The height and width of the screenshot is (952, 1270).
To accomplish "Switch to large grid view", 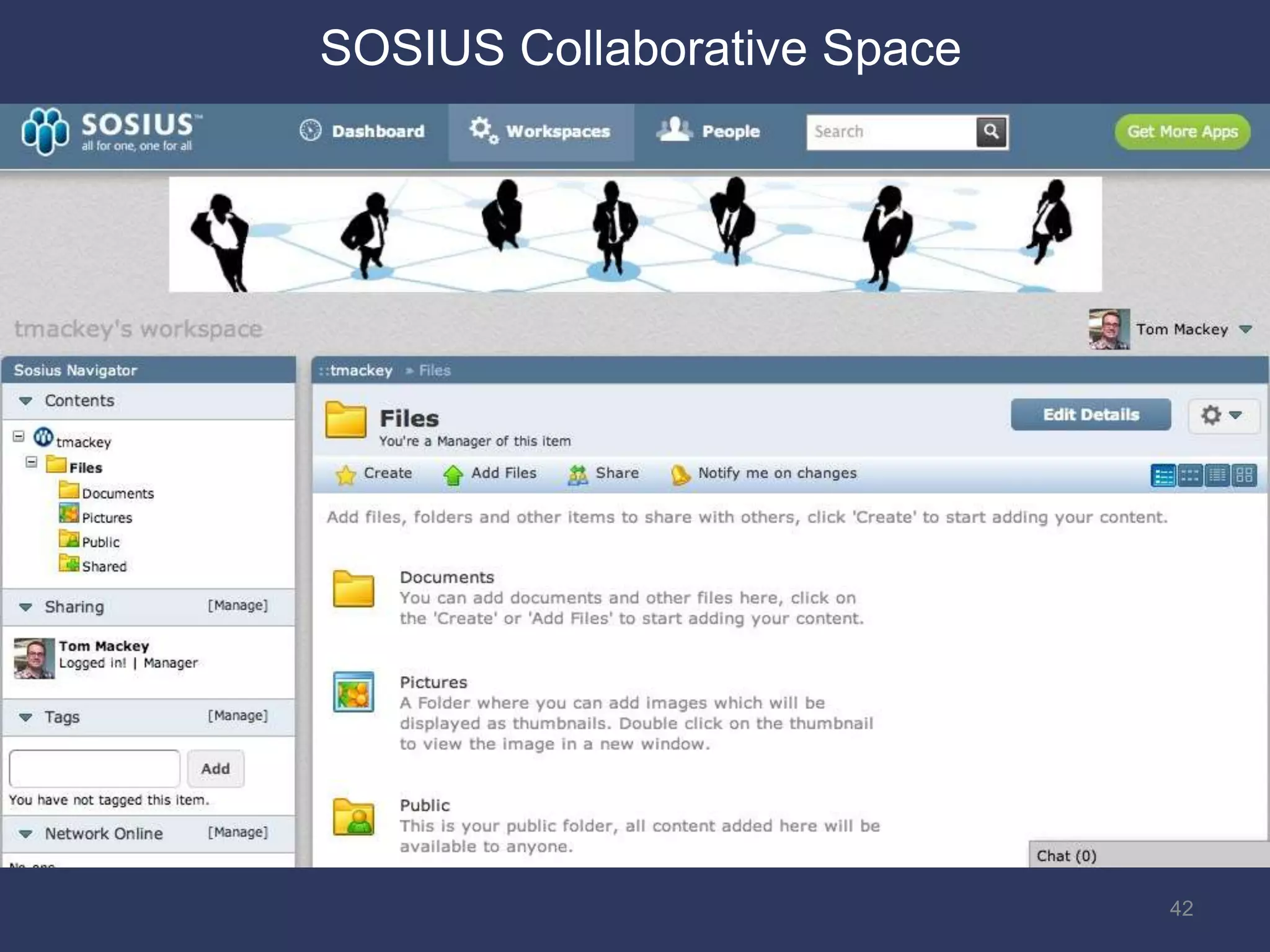I will point(1244,475).
